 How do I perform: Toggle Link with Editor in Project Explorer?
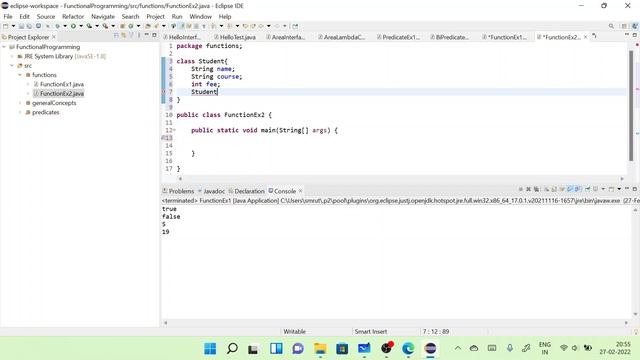pos(123,36)
